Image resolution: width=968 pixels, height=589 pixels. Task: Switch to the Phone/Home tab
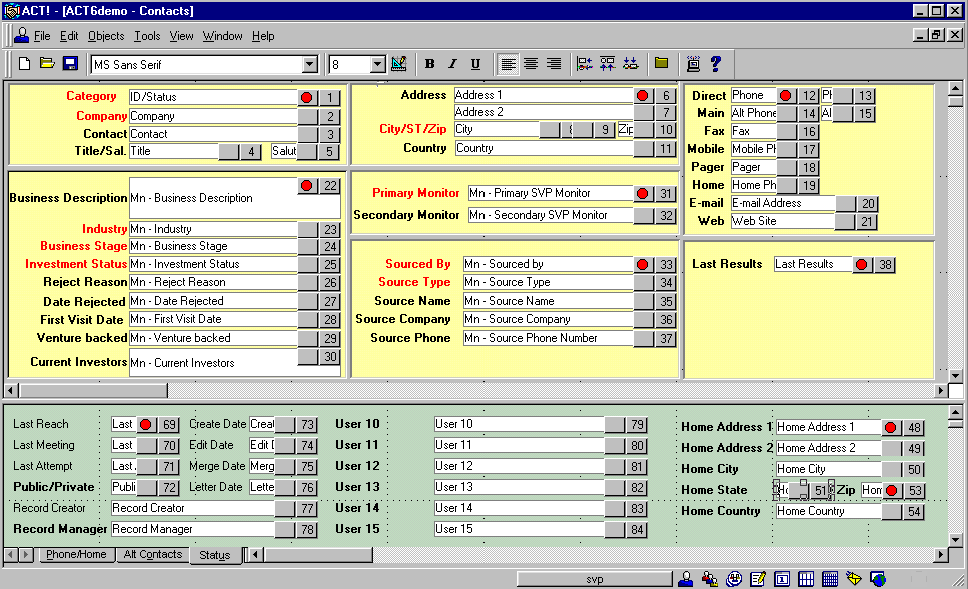[x=76, y=554]
